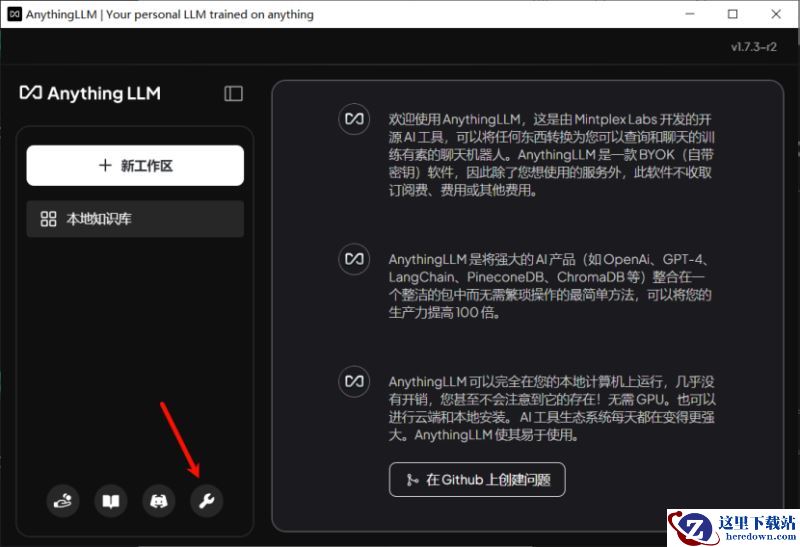Click the avatar icon beside the OpenAi message
The height and width of the screenshot is (547, 800).
[x=354, y=259]
